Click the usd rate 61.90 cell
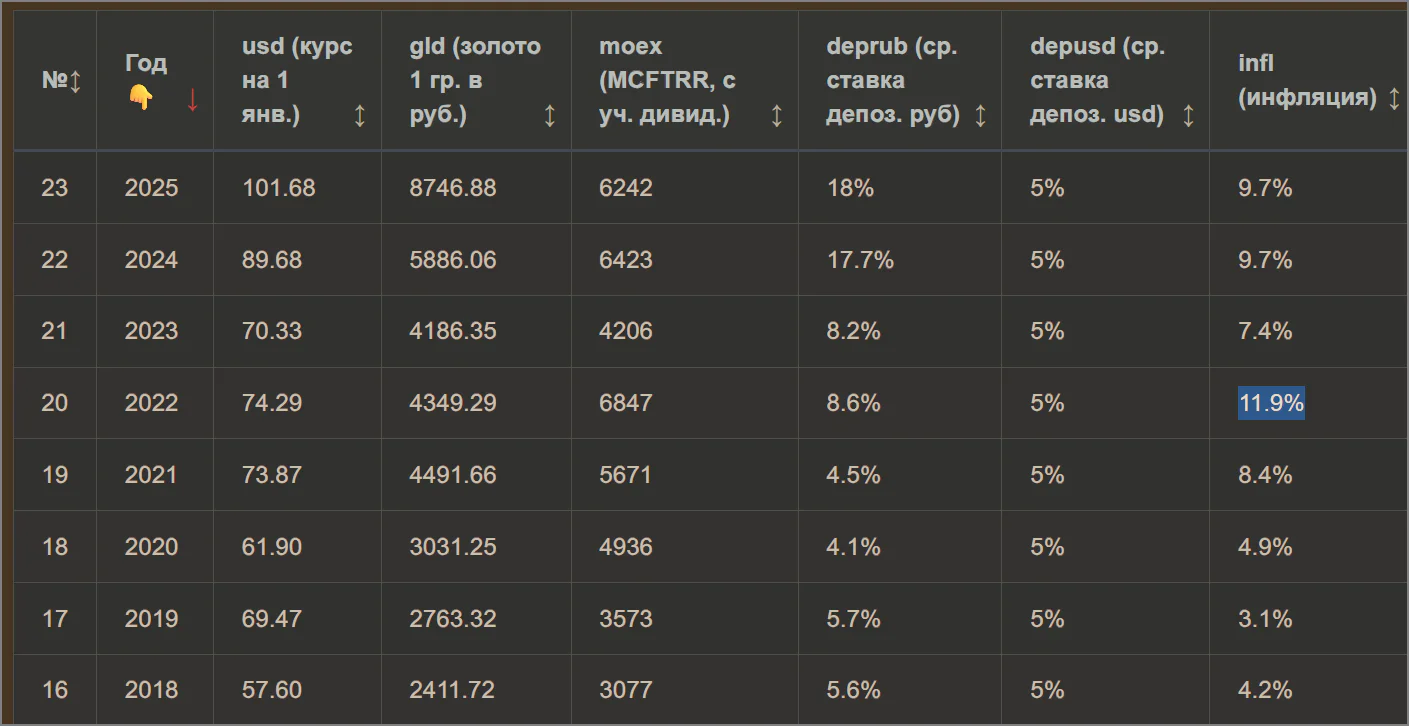 tap(272, 547)
